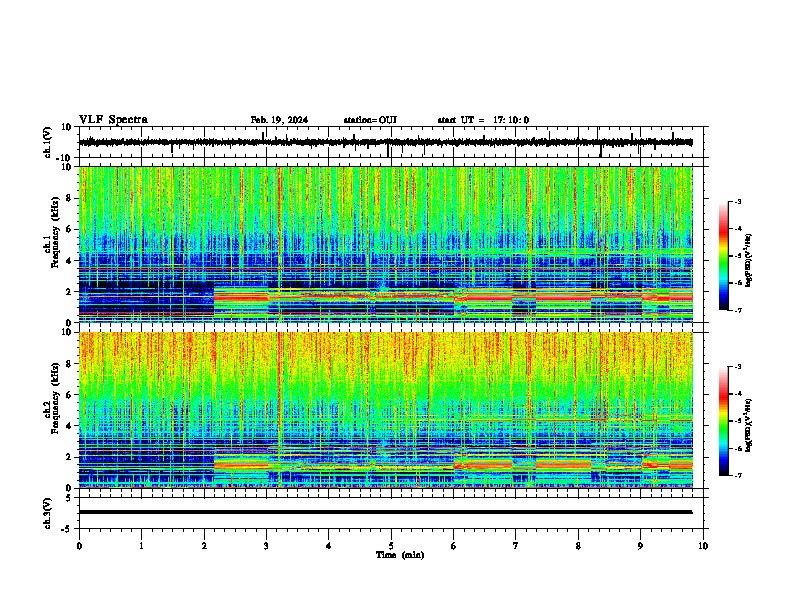Click time axis tick label "4"
Viewport: 792px width, 612px height.
point(328,546)
